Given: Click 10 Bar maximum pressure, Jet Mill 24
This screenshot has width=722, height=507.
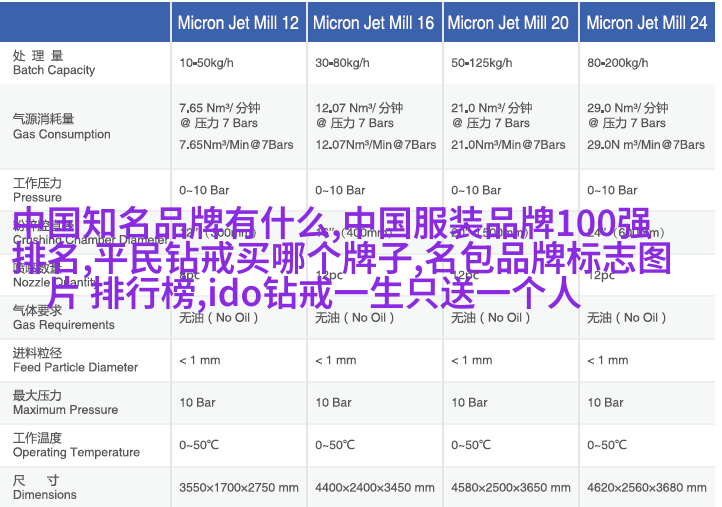Looking at the screenshot, I should click(x=606, y=402).
